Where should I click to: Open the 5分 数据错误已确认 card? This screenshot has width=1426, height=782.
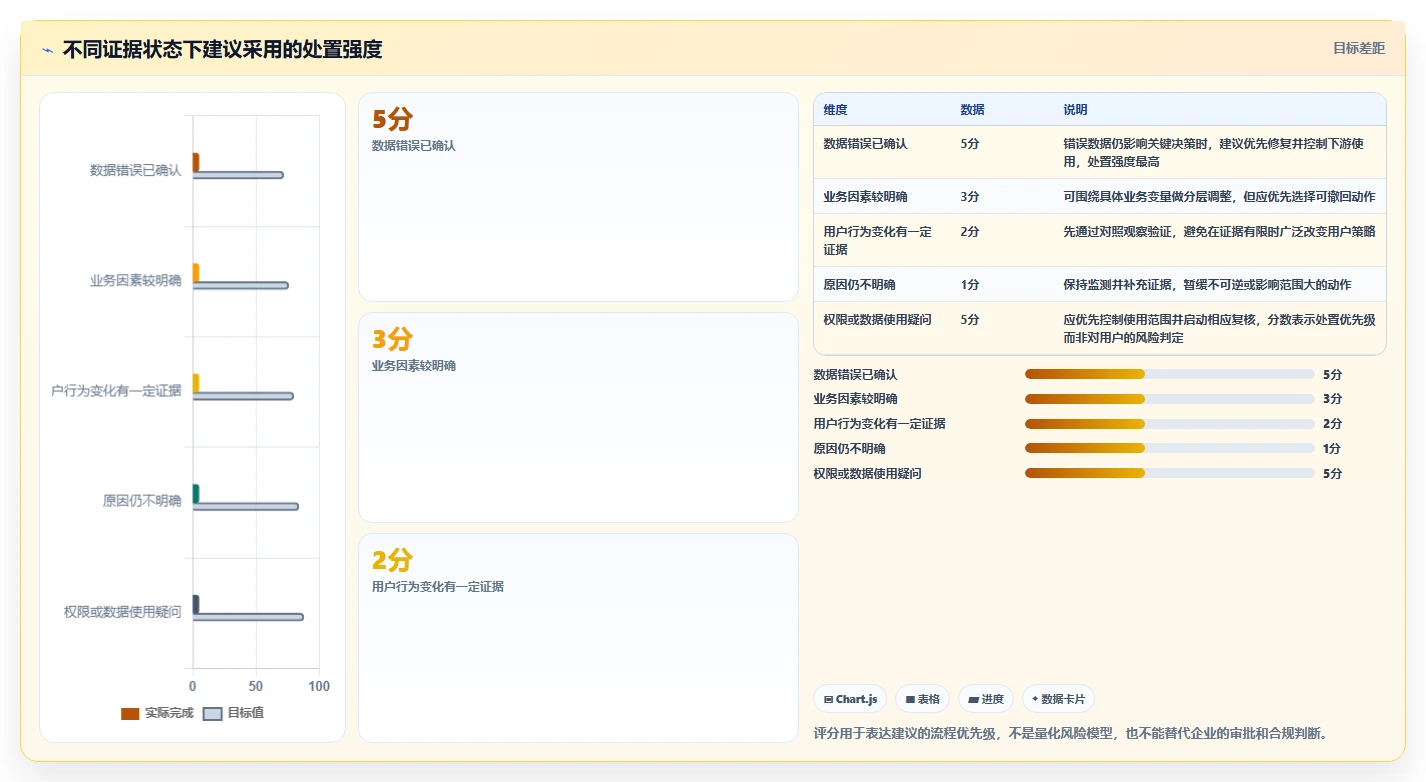pyautogui.click(x=578, y=197)
